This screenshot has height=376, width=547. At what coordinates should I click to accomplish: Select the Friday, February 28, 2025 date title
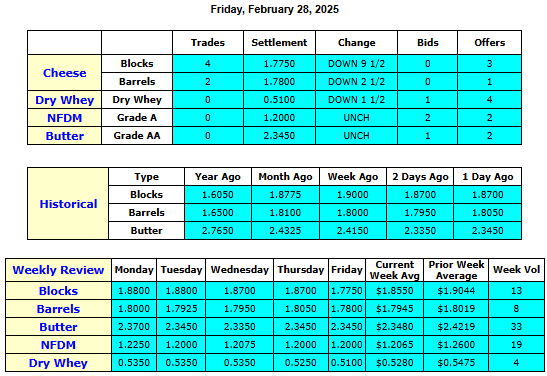(275, 9)
